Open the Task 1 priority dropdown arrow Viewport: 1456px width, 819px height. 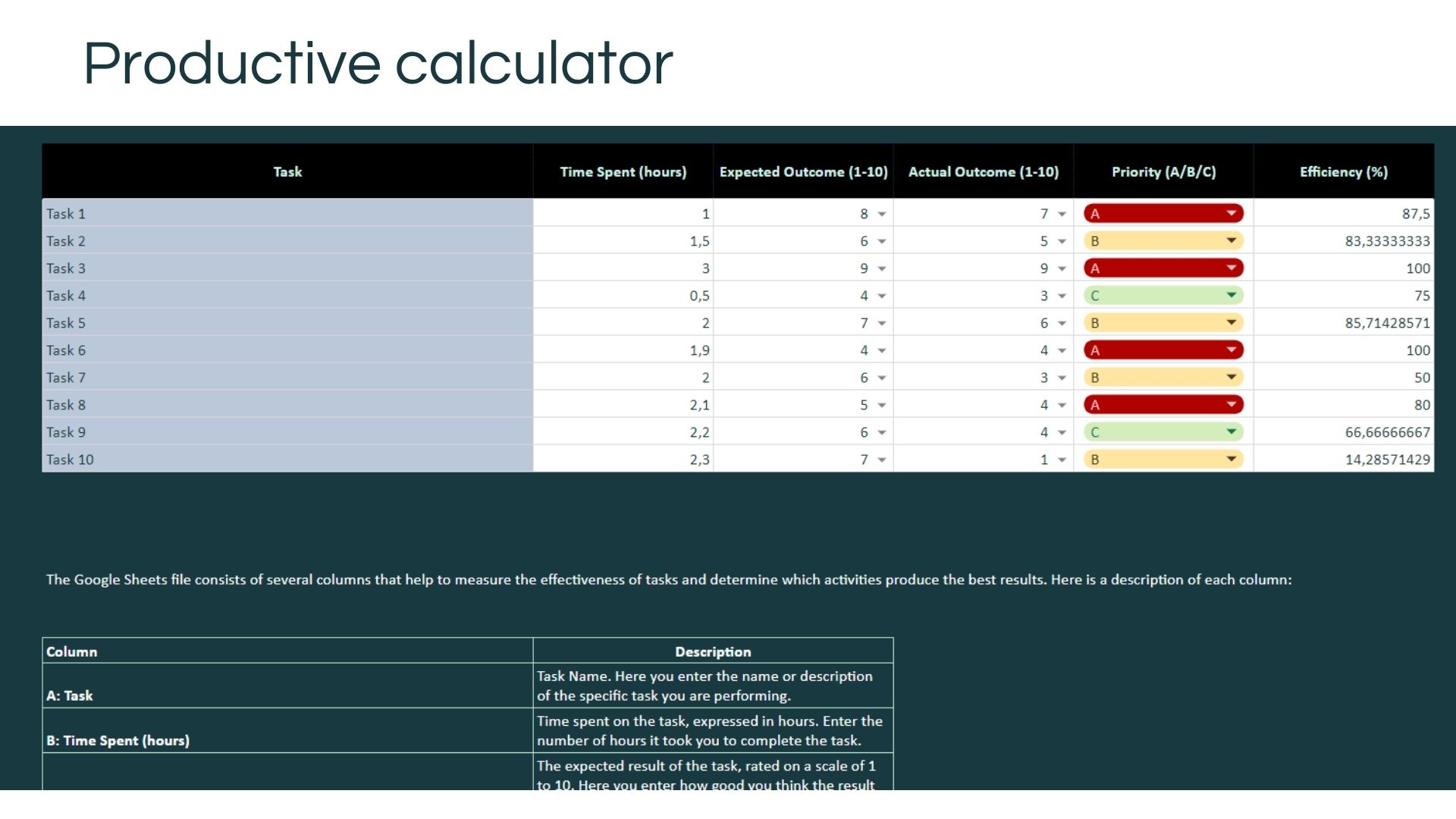click(x=1232, y=214)
